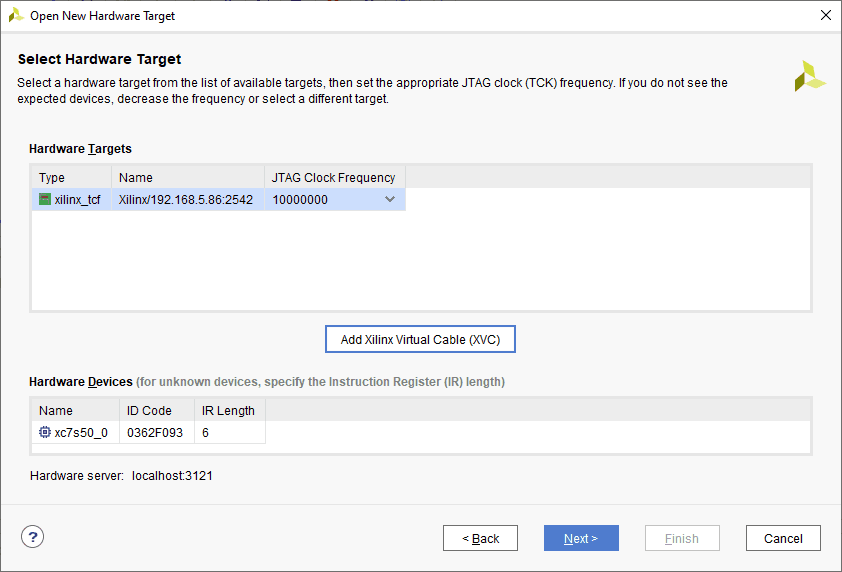842x572 pixels.
Task: Go to previous step with Back button
Action: [480, 538]
